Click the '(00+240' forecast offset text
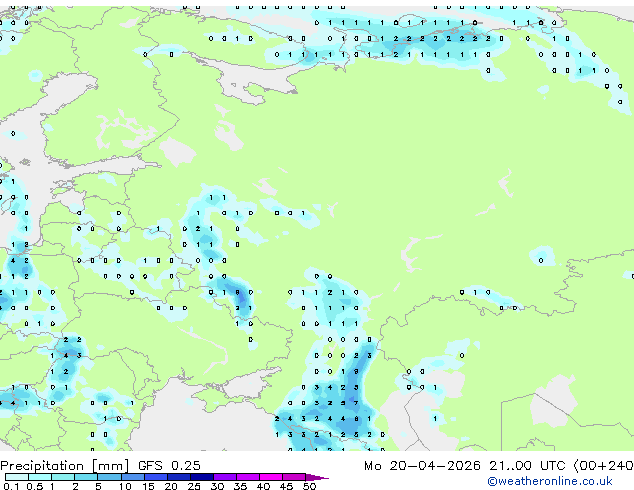The image size is (634, 490). point(603,466)
